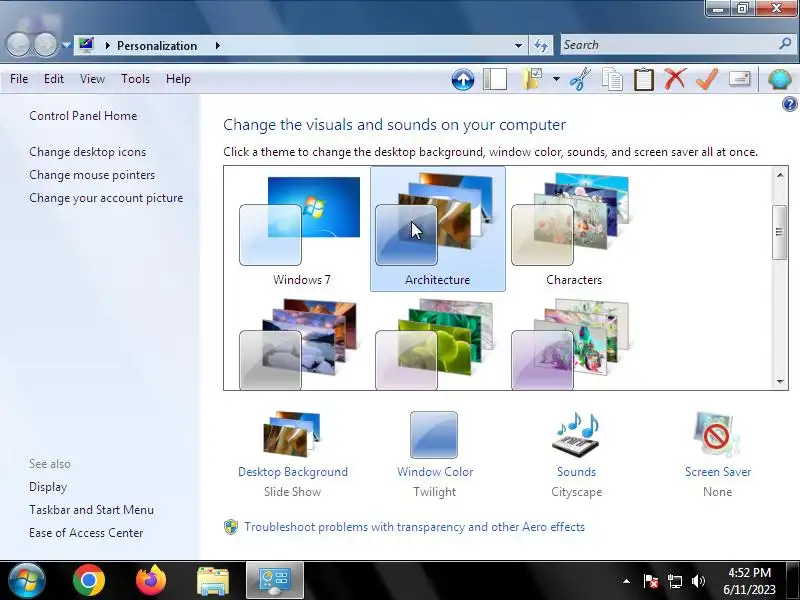Open the Windows Start button
The height and width of the screenshot is (600, 800).
coord(26,581)
